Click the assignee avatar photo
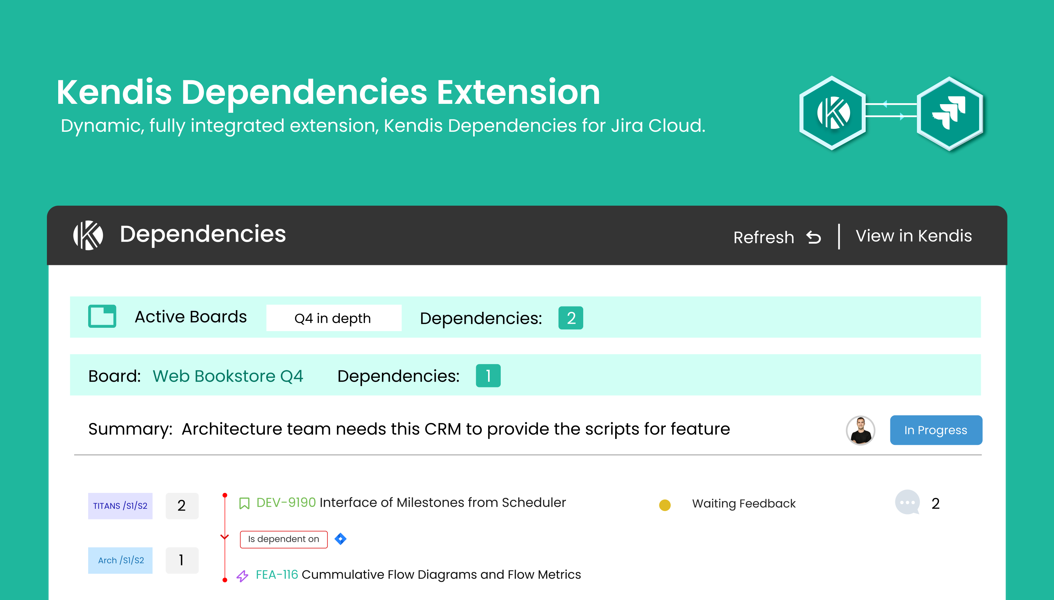 point(860,430)
